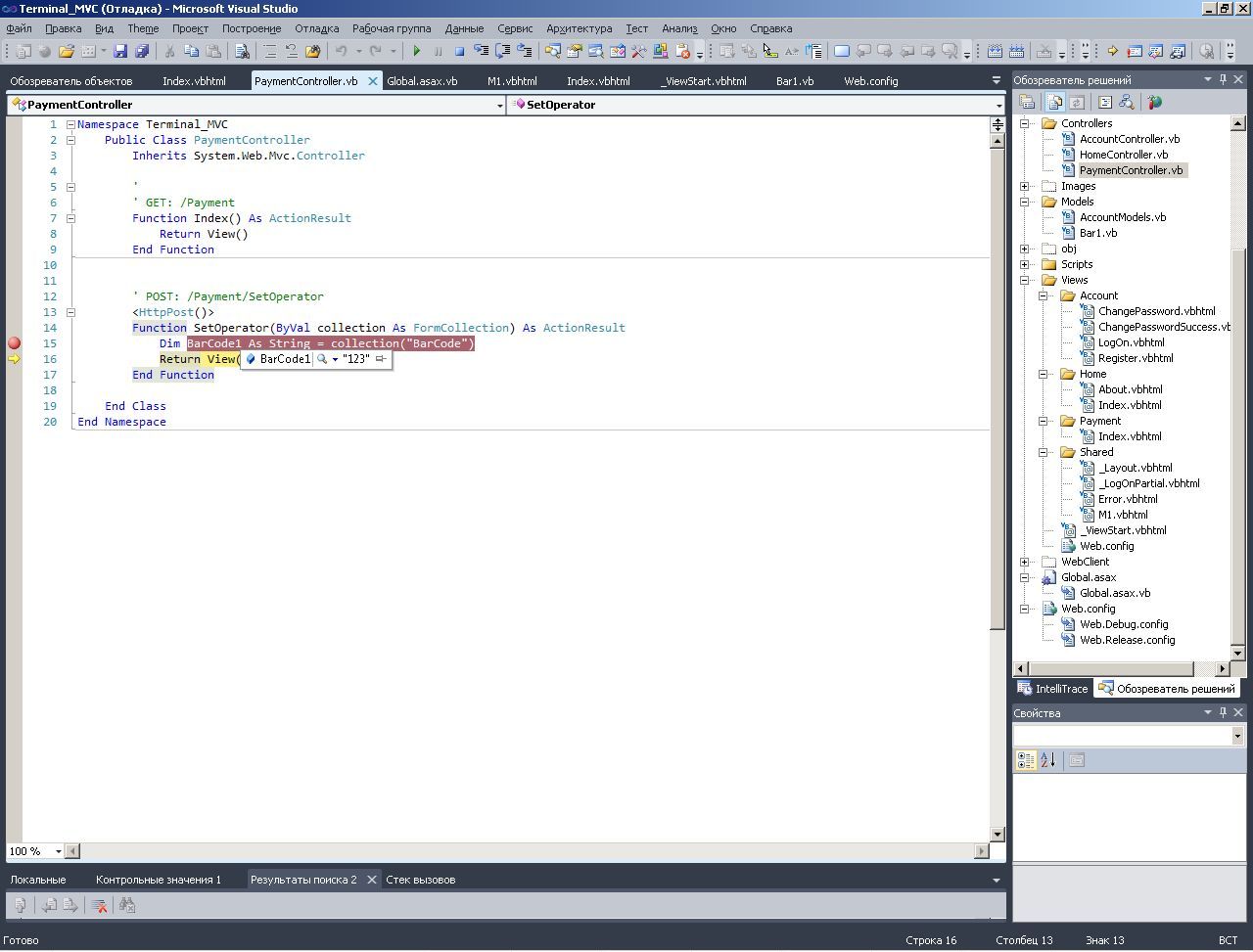The image size is (1253, 952).
Task: Switch to the Global.asax.vb editor tab
Action: (x=422, y=81)
